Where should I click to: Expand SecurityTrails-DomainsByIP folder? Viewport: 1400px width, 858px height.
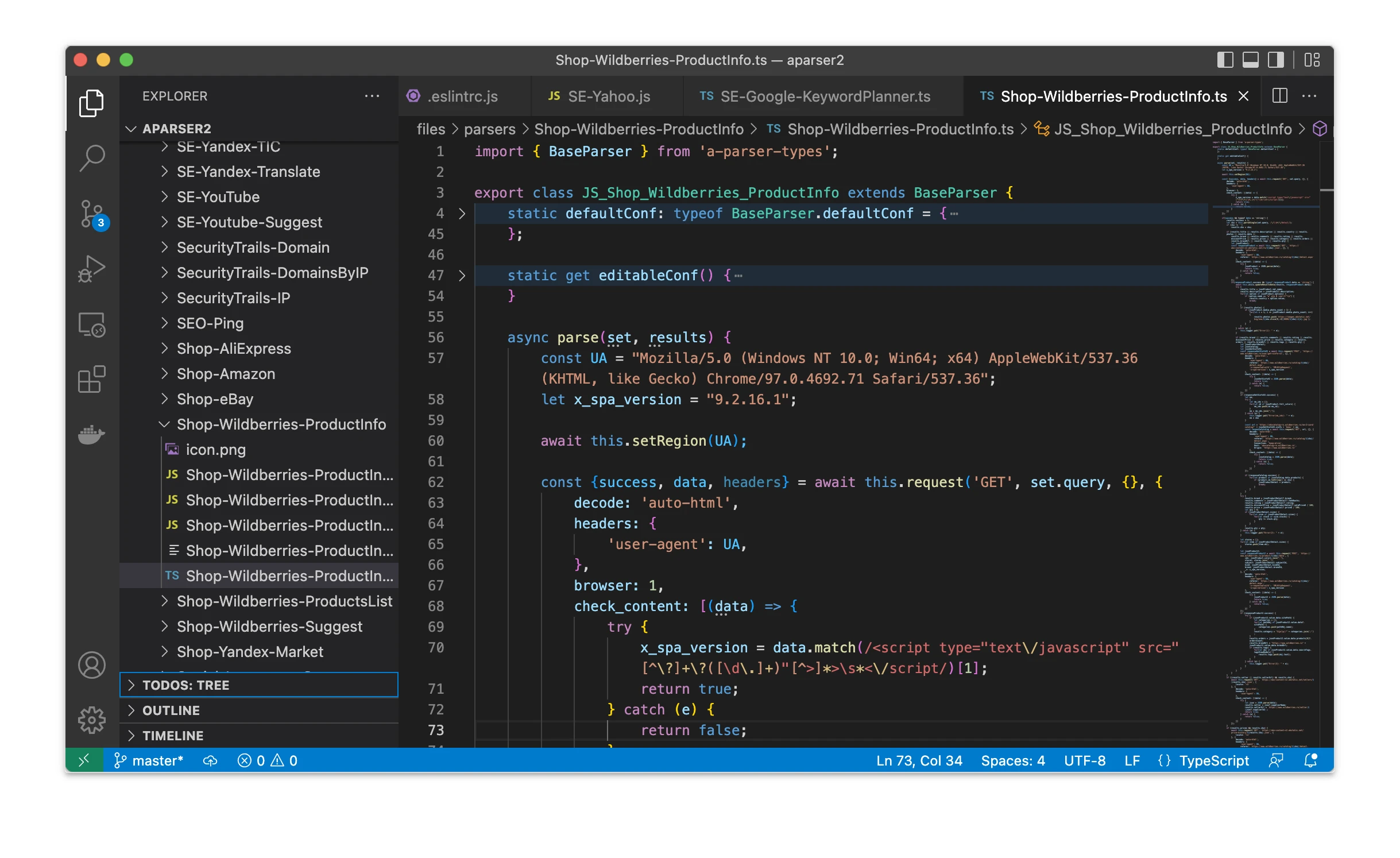[x=259, y=273]
